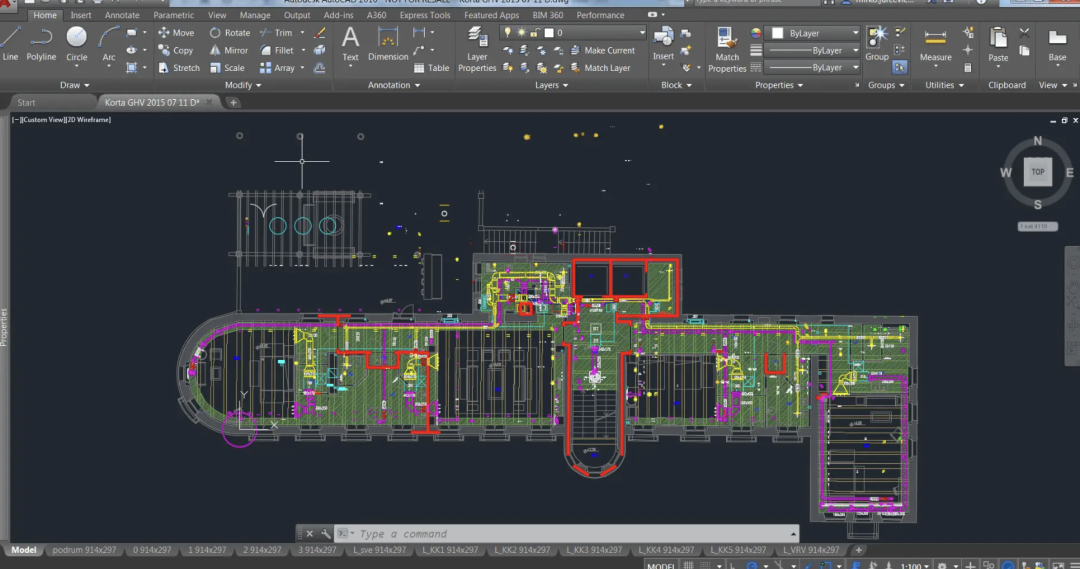This screenshot has width=1080, height=569.
Task: Click Make Current layer button
Action: [608, 50]
